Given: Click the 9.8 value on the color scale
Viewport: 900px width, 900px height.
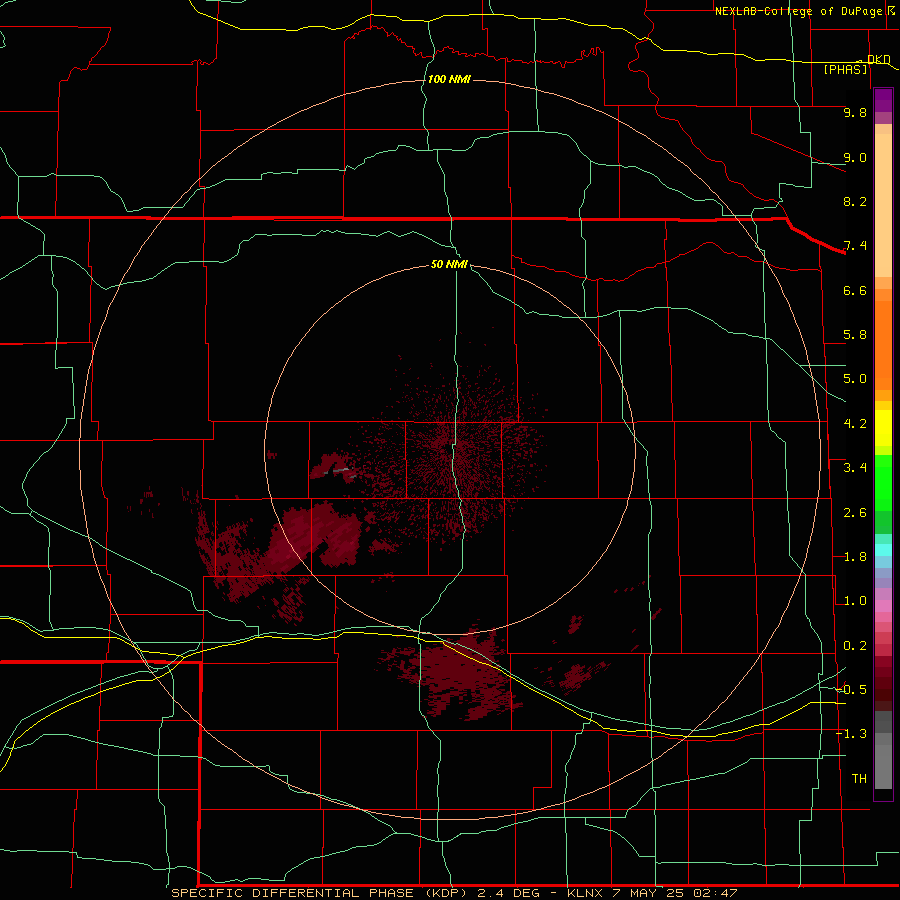Looking at the screenshot, I should tap(855, 112).
